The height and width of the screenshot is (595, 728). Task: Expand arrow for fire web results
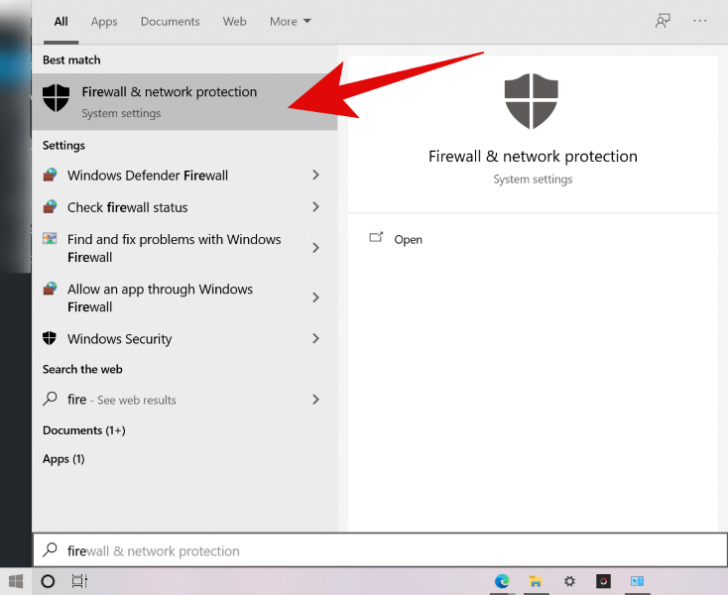coord(316,399)
